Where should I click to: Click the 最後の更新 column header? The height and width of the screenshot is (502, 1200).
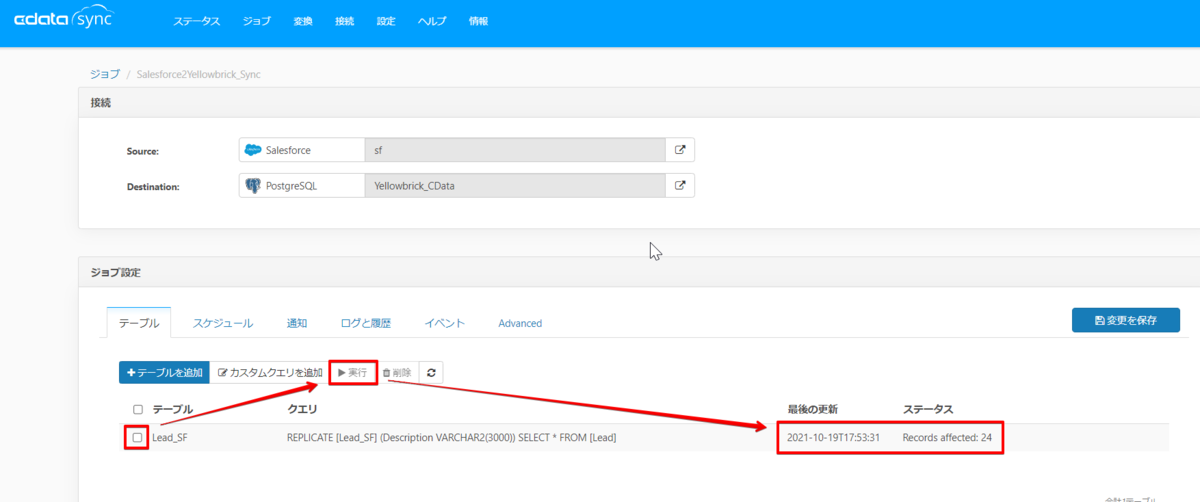812,409
